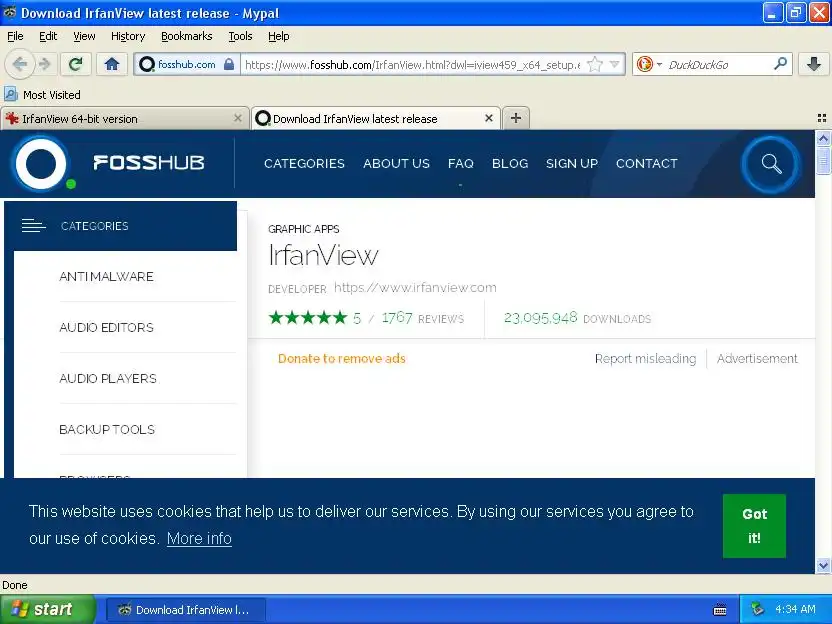Click Donate to remove ads
832x624 pixels.
342,359
